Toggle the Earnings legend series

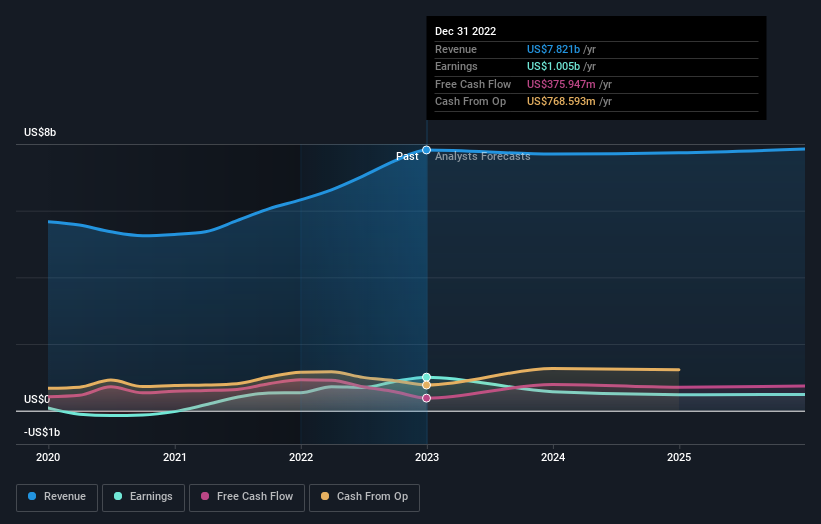tap(143, 497)
